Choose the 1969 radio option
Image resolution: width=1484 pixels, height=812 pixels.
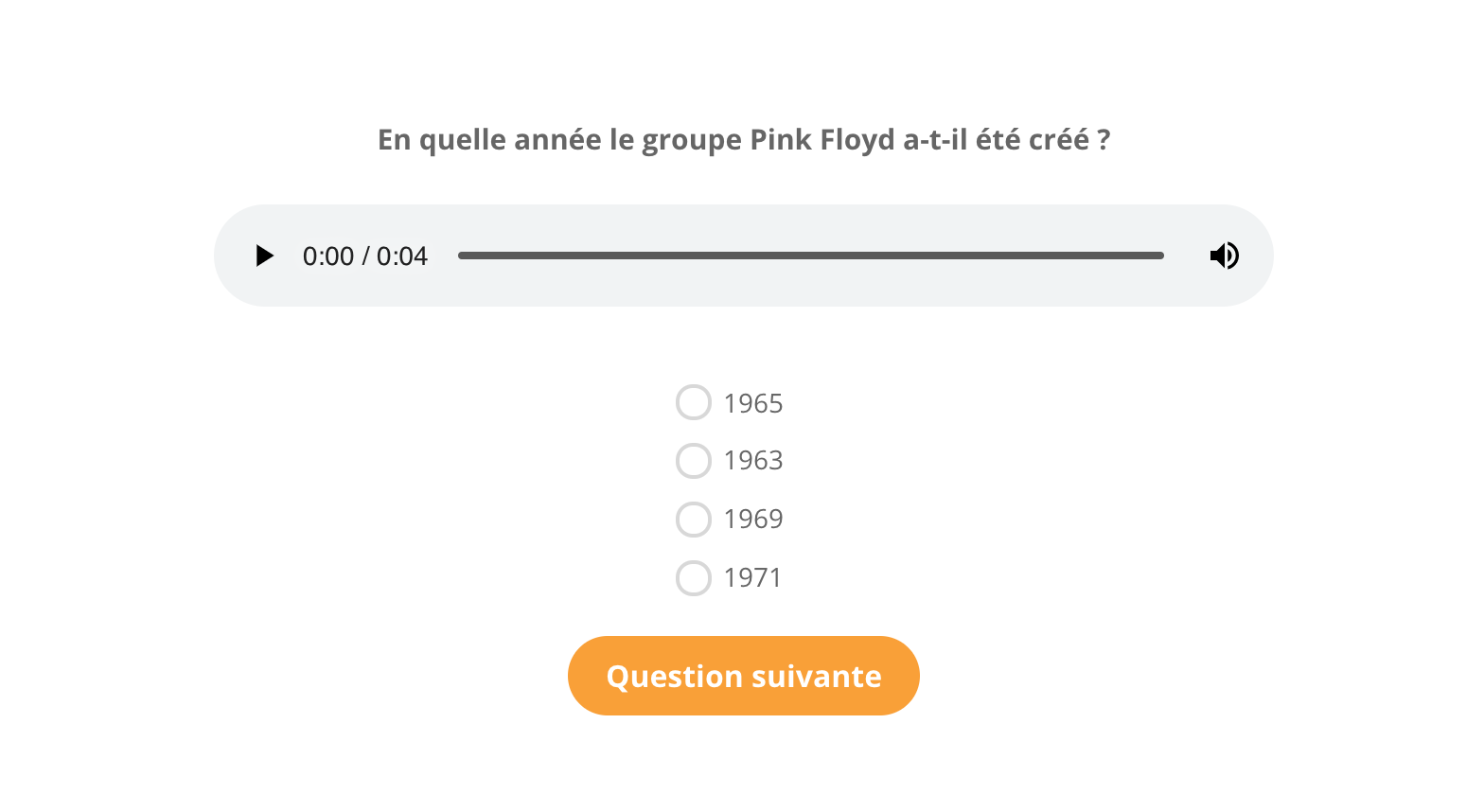[x=694, y=520]
